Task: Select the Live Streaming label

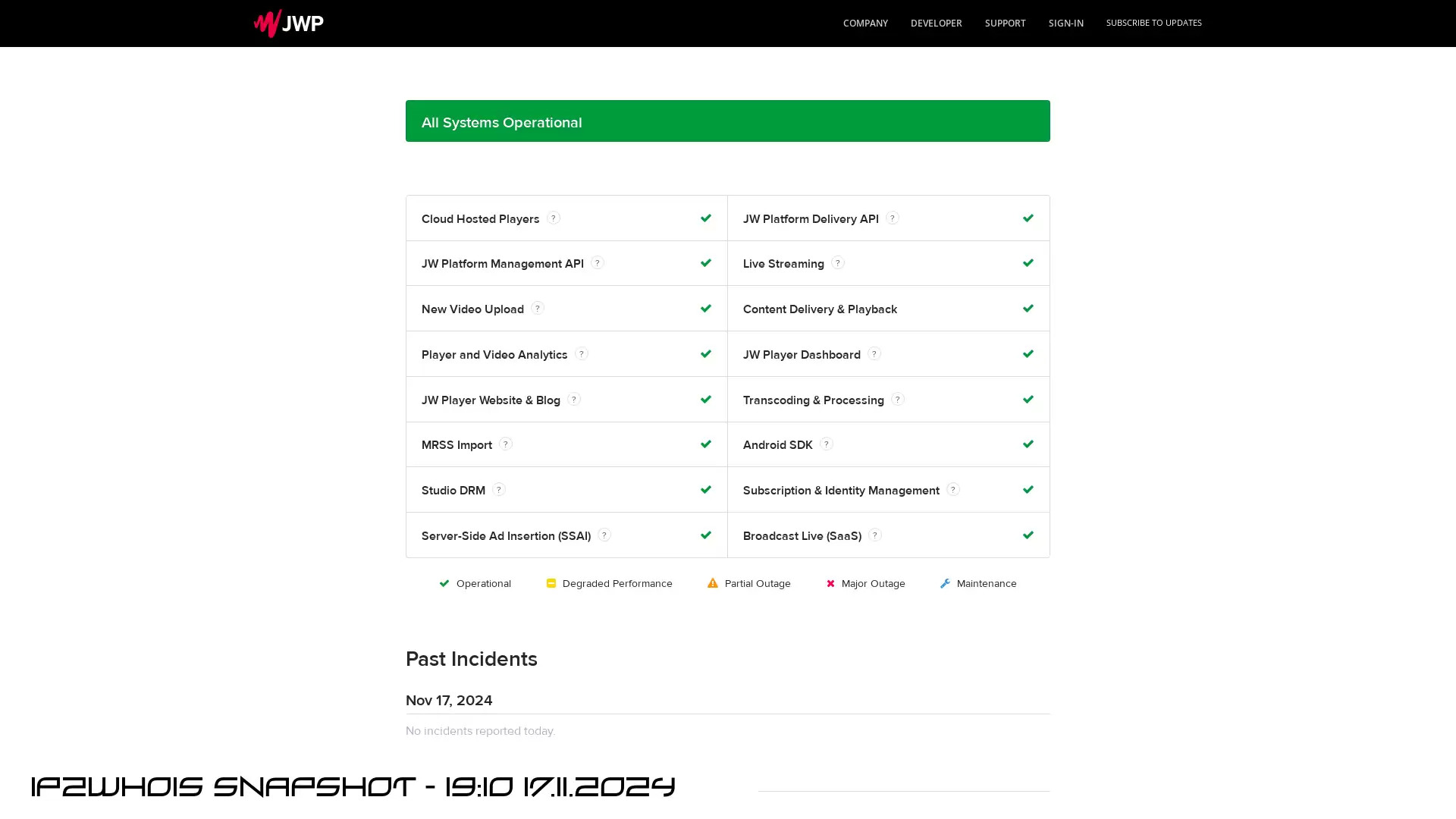Action: pyautogui.click(x=783, y=264)
